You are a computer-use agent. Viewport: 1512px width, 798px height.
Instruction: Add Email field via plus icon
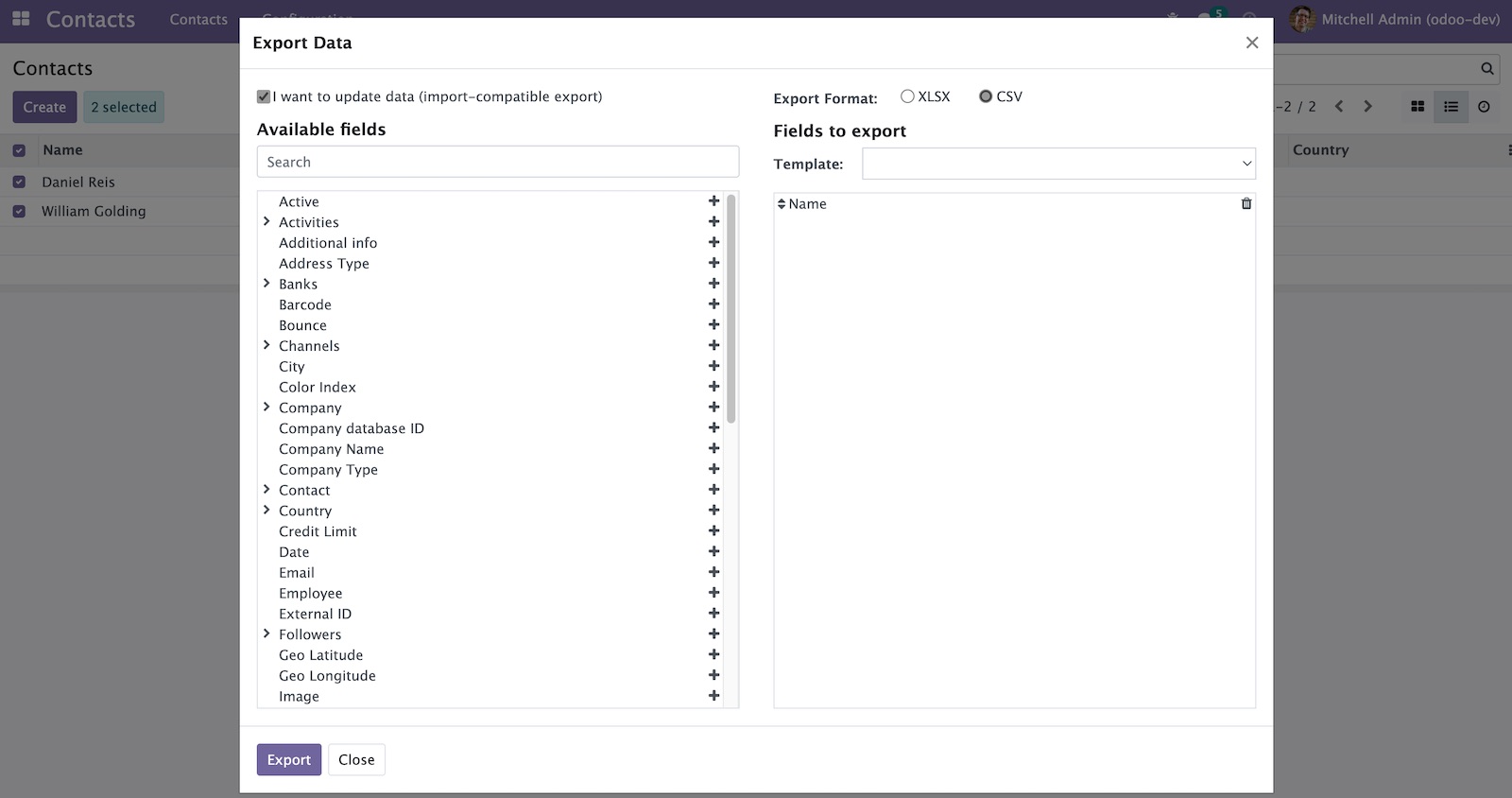pos(713,573)
